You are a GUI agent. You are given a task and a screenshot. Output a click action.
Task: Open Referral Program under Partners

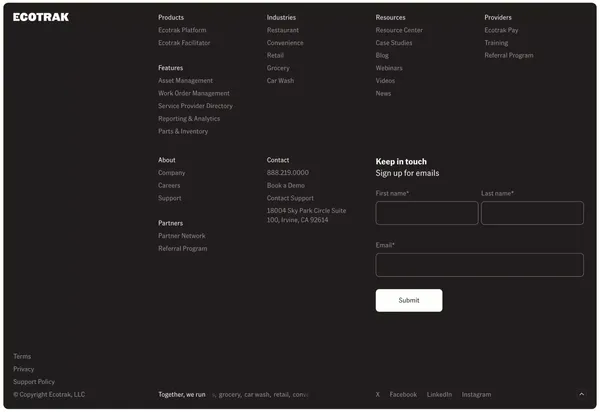click(183, 248)
